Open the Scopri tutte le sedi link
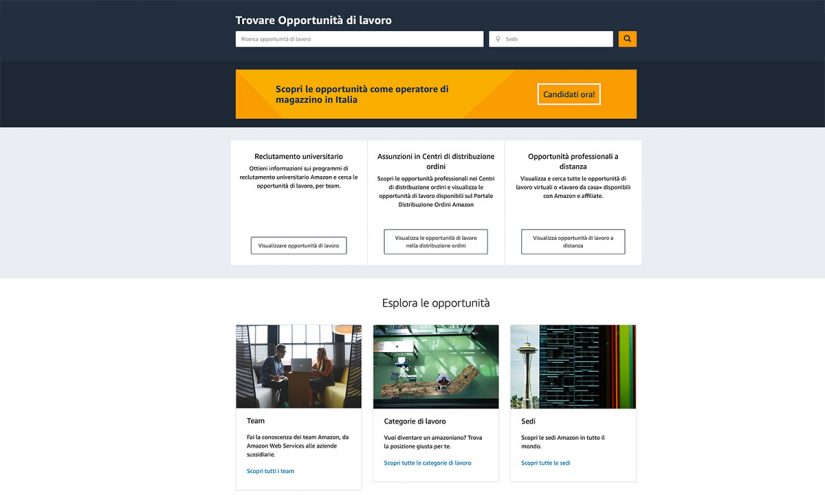 point(546,463)
